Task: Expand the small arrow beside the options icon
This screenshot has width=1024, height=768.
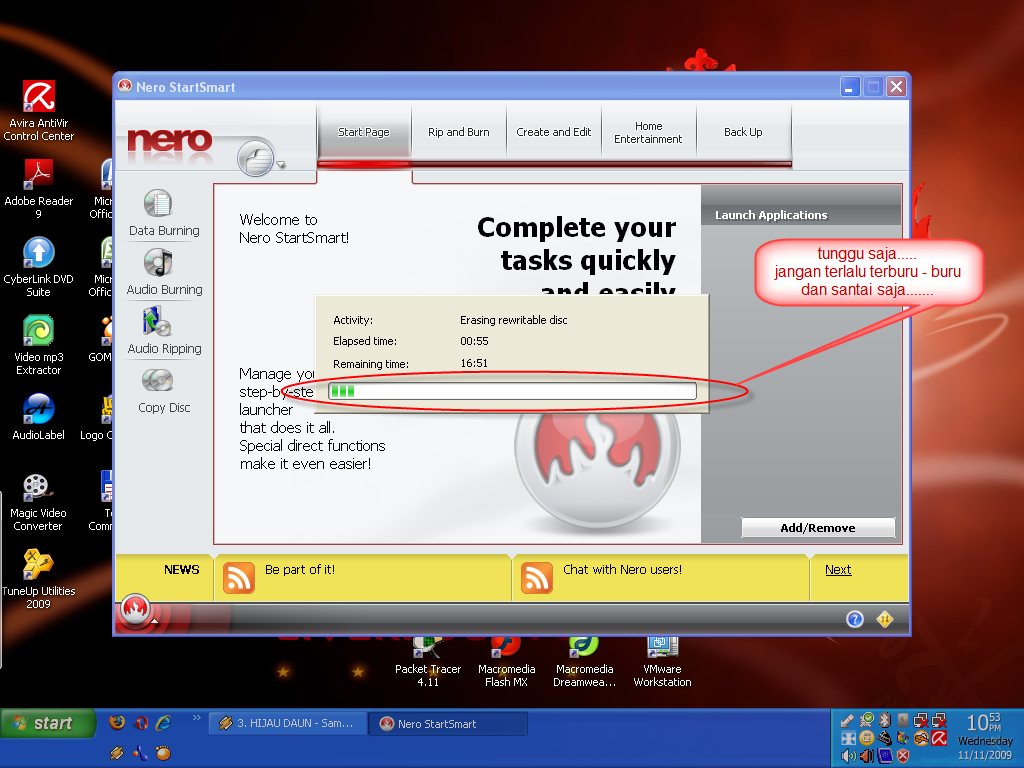Action: pos(281,165)
